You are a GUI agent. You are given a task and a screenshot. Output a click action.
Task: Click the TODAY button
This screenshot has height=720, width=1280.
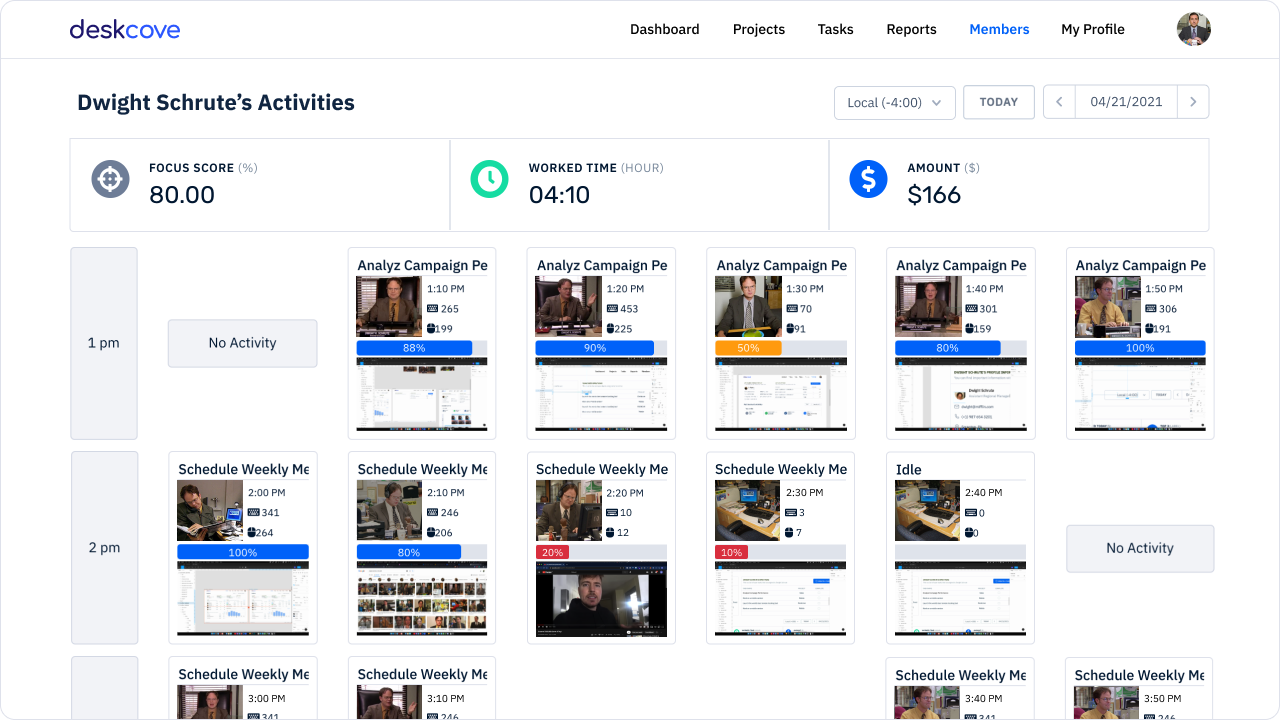coord(999,102)
